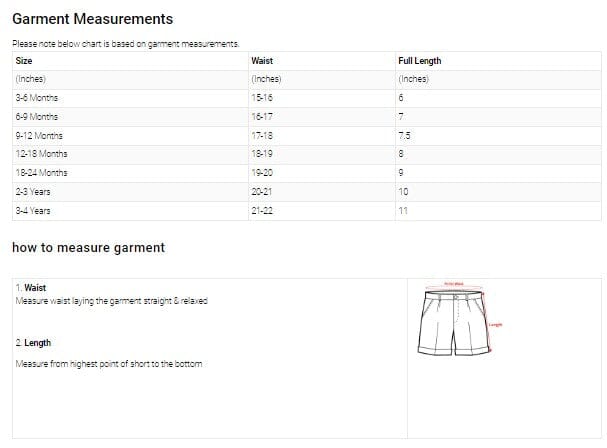
Task: Click the 7.5 full length value
Action: click(403, 135)
